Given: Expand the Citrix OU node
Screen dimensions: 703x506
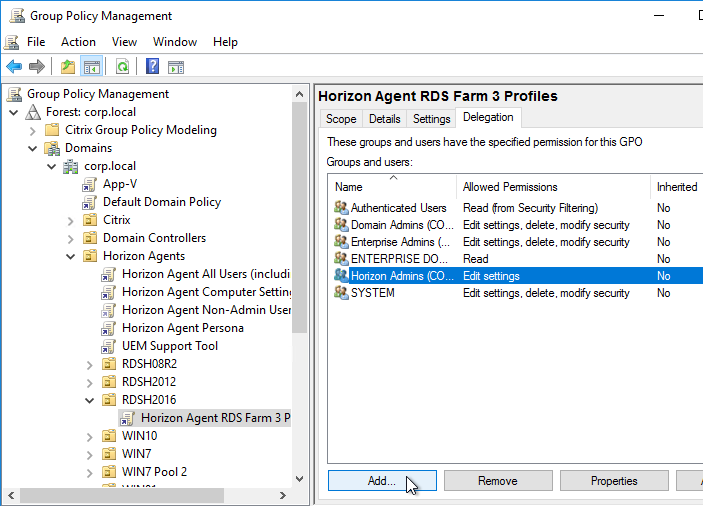Looking at the screenshot, I should [x=70, y=221].
